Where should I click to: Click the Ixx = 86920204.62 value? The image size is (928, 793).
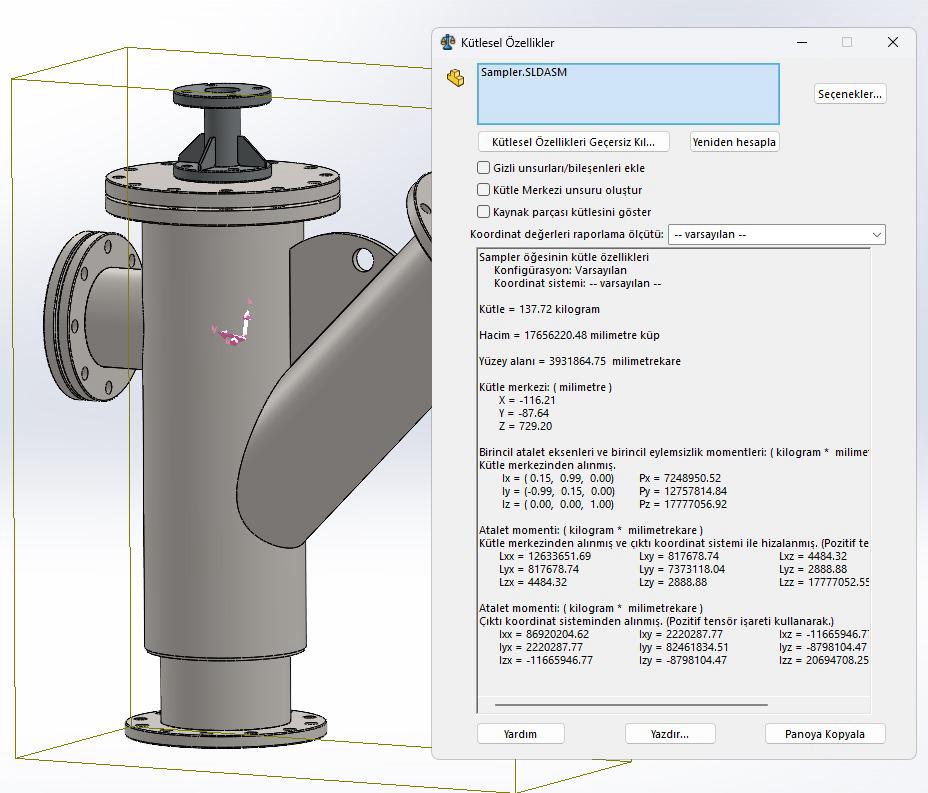544,634
